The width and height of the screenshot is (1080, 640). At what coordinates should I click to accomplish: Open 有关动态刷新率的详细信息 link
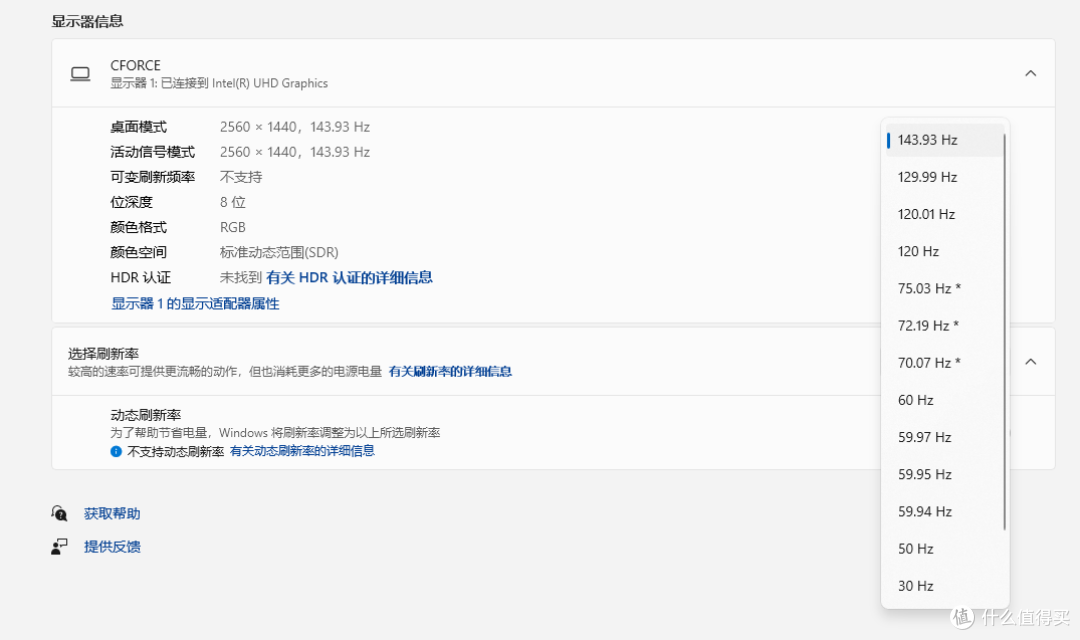coord(302,451)
